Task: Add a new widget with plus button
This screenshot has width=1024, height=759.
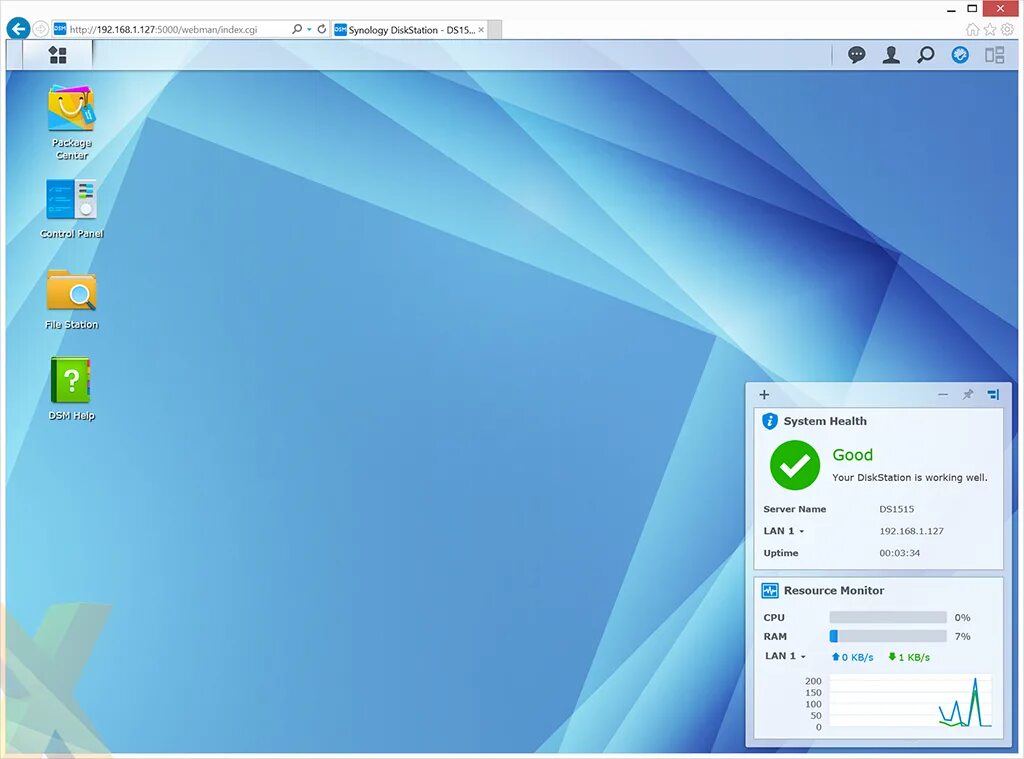Action: pos(764,394)
